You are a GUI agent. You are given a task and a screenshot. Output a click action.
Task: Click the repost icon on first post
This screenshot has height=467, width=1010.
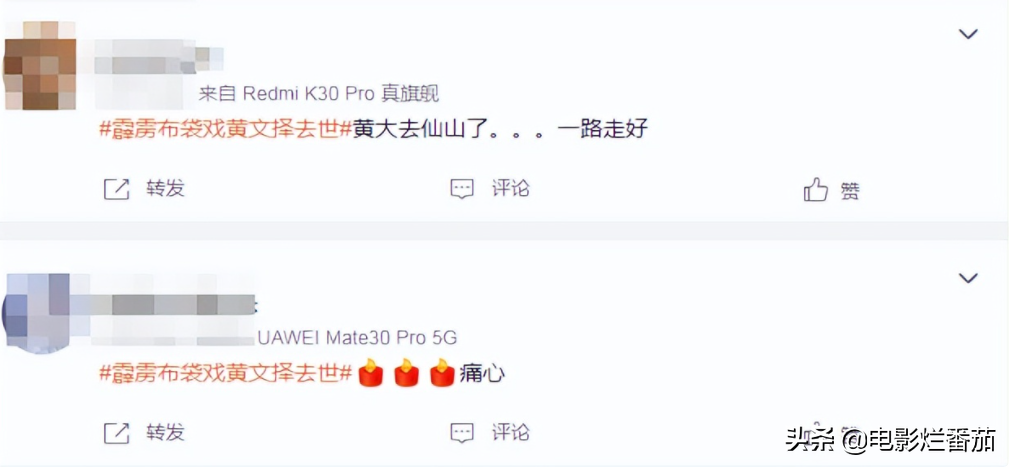pyautogui.click(x=117, y=189)
